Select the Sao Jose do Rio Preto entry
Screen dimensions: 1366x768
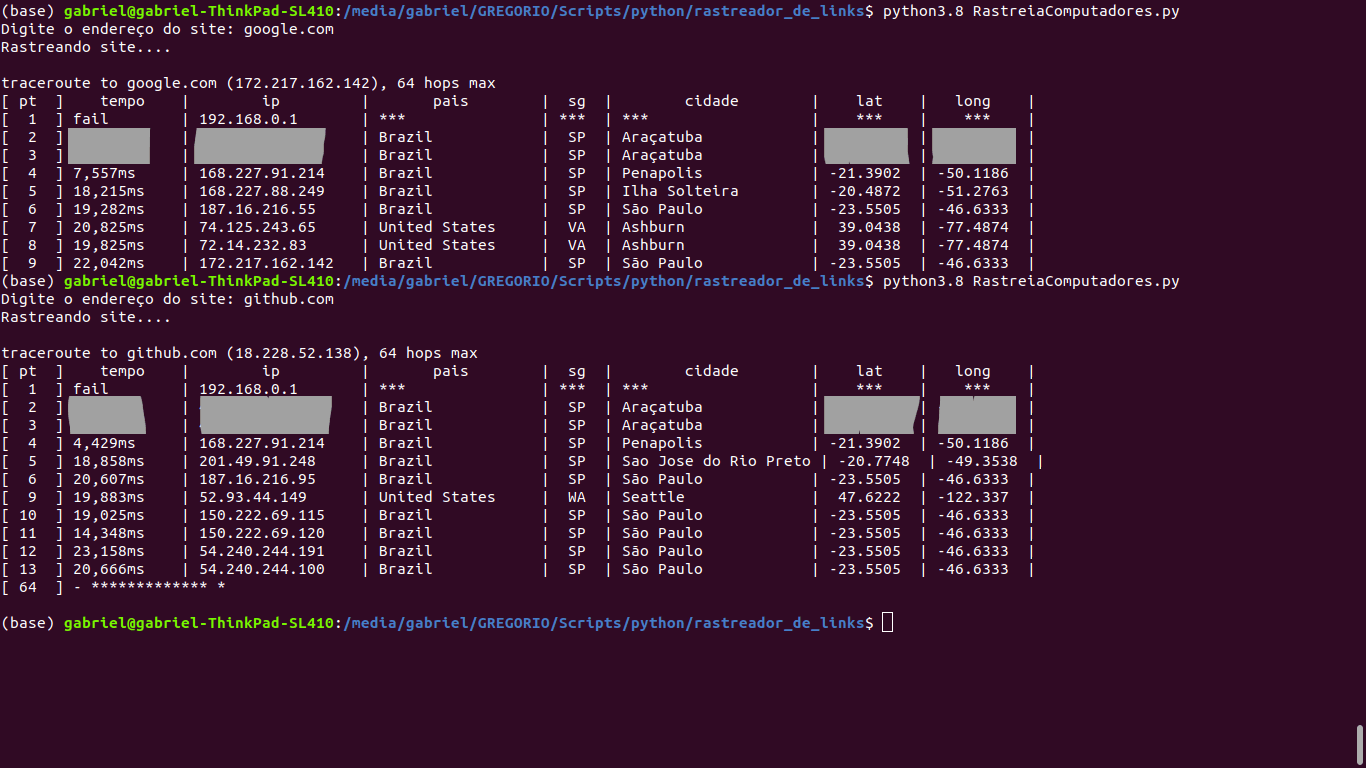pyautogui.click(x=716, y=461)
